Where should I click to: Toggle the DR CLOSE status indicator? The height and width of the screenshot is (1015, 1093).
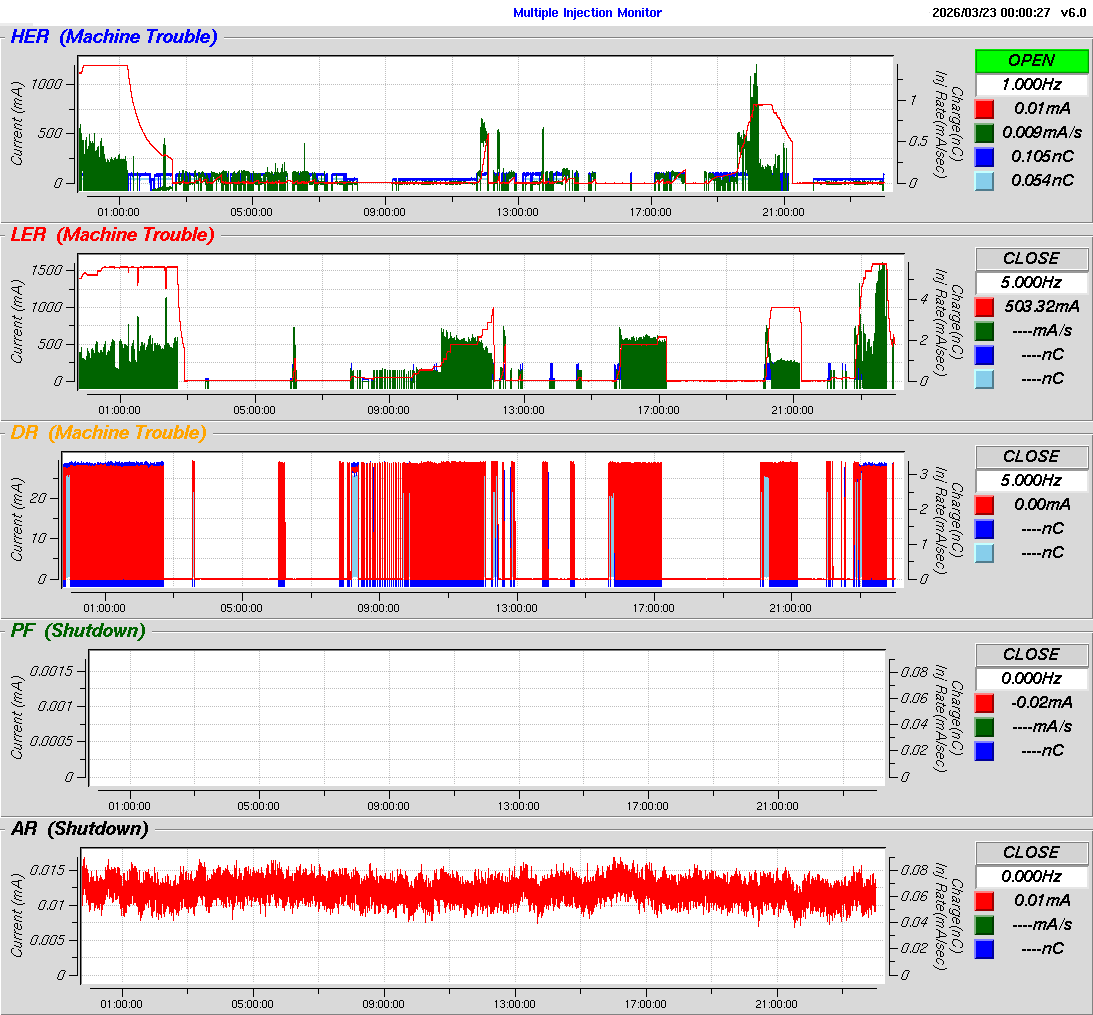[1031, 457]
